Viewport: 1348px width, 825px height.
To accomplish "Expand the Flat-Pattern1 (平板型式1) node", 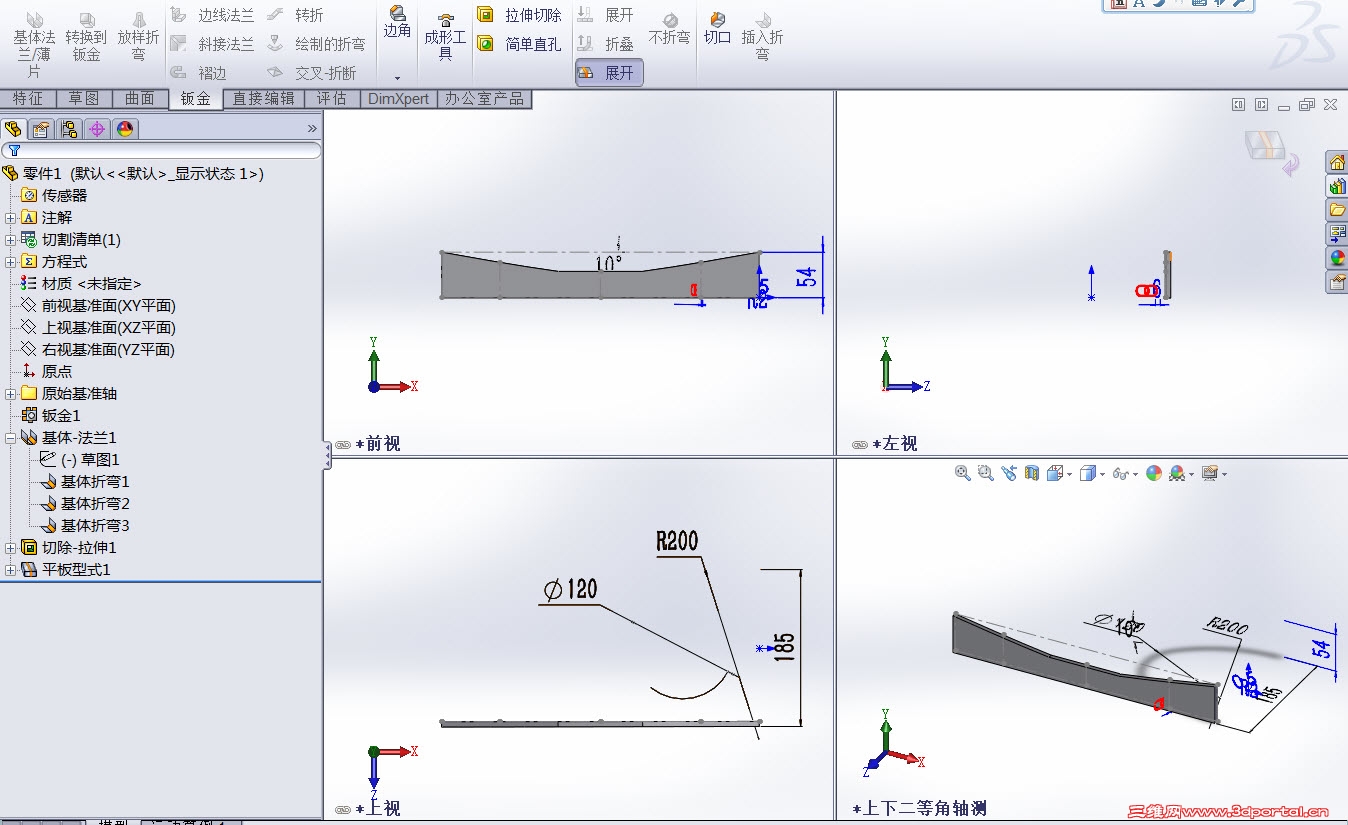I will click(10, 569).
